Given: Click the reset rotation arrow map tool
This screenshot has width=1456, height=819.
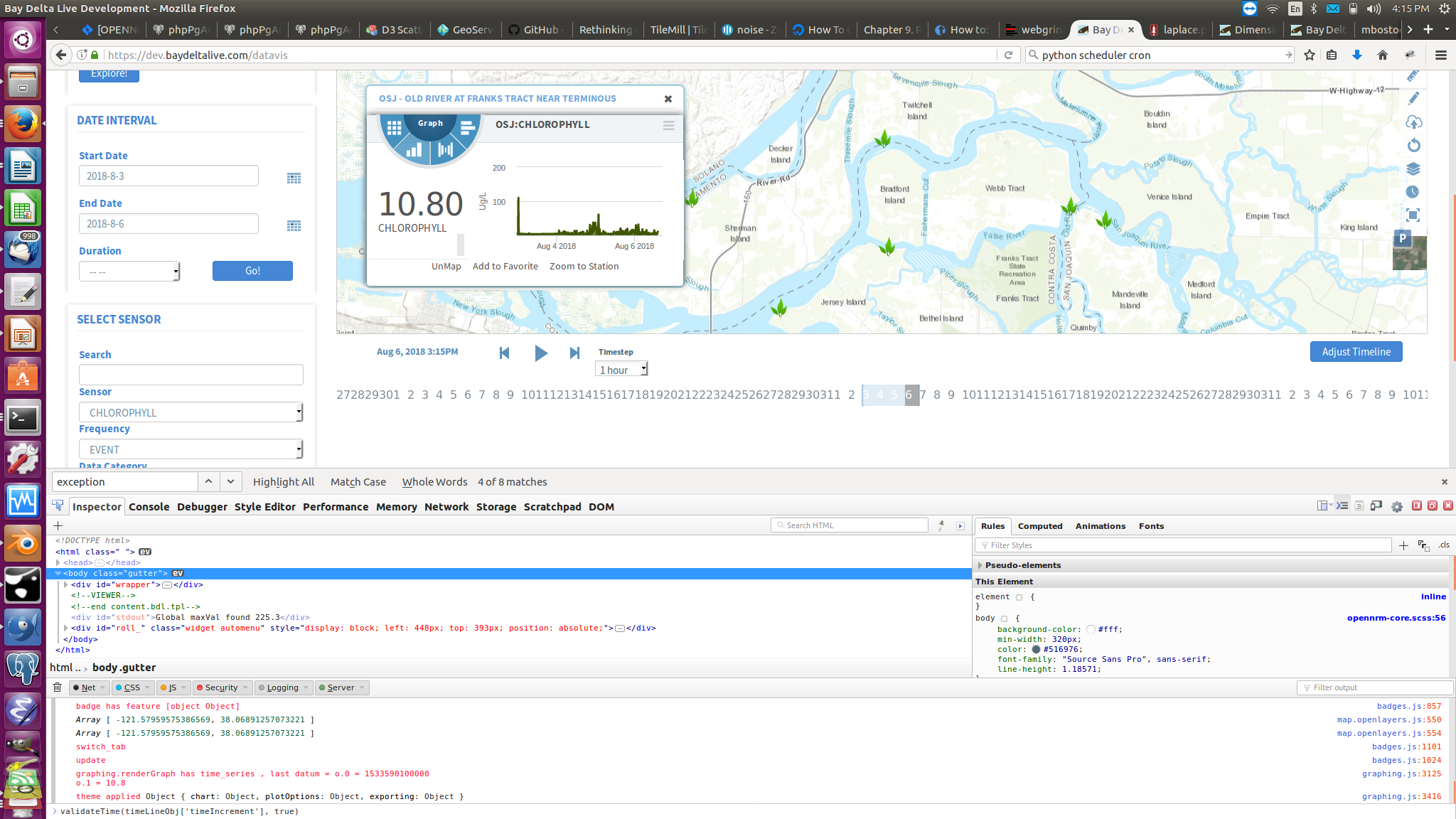Looking at the screenshot, I should (x=1413, y=145).
